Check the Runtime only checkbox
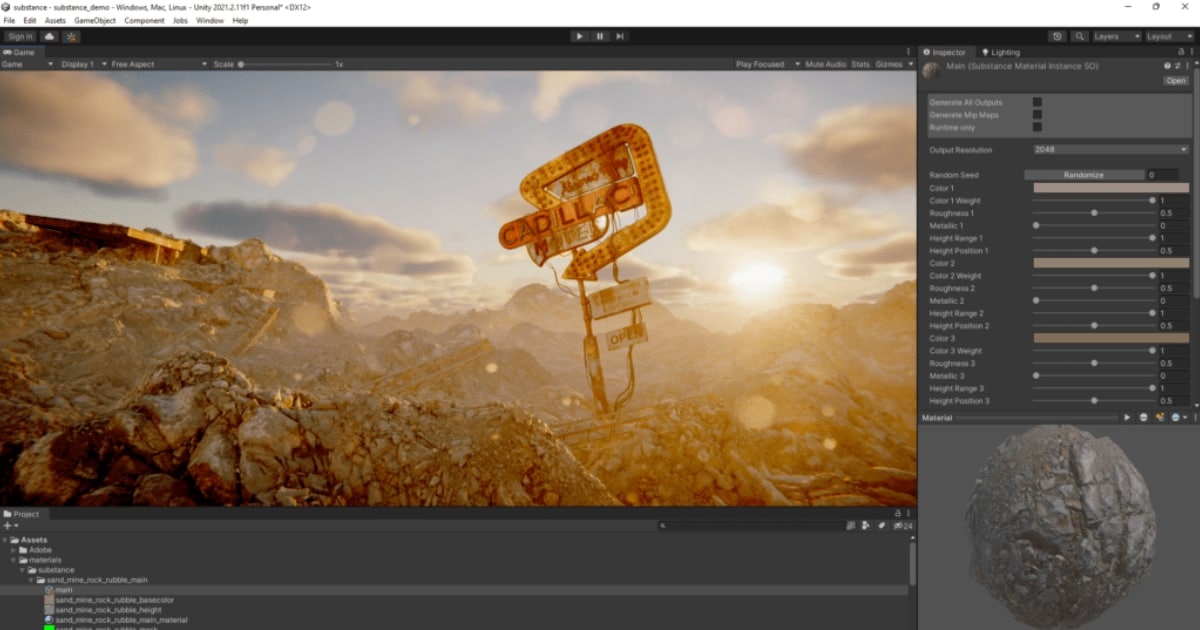Image resolution: width=1200 pixels, height=630 pixels. 1037,127
